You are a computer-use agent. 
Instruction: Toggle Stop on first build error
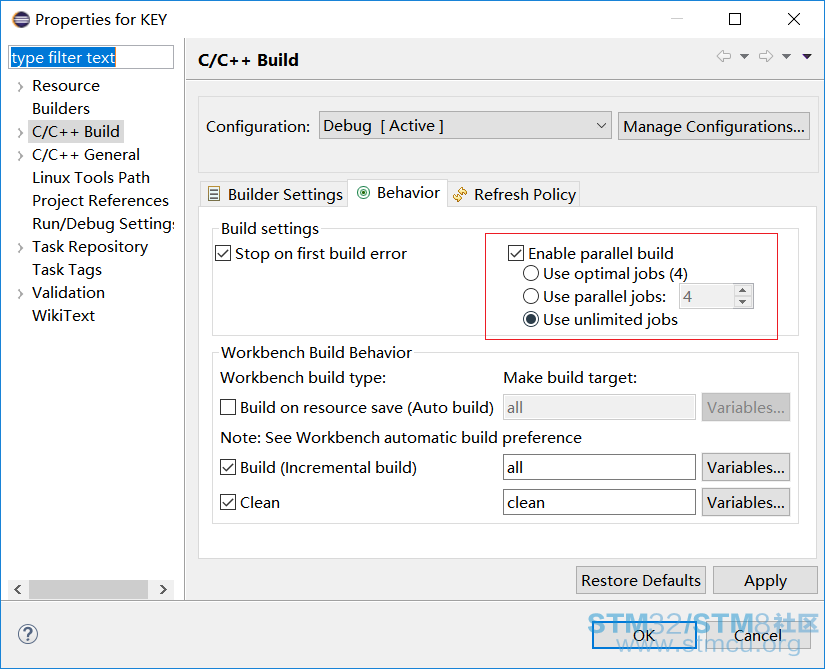223,254
